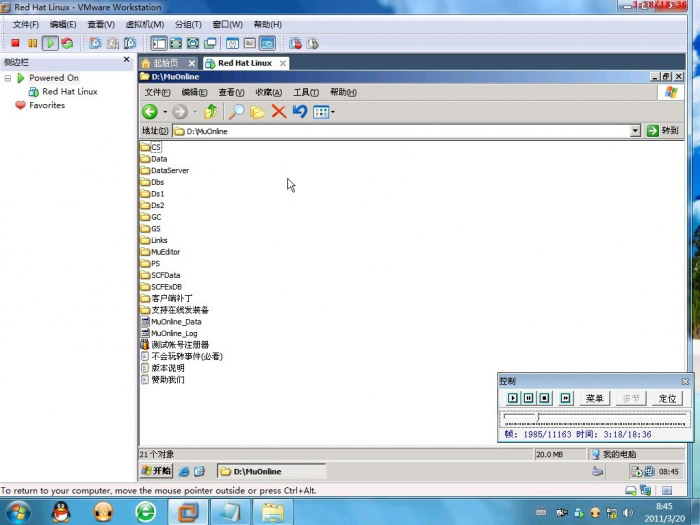Click the 定位 button in control panel
This screenshot has width=700, height=525.
[x=667, y=398]
